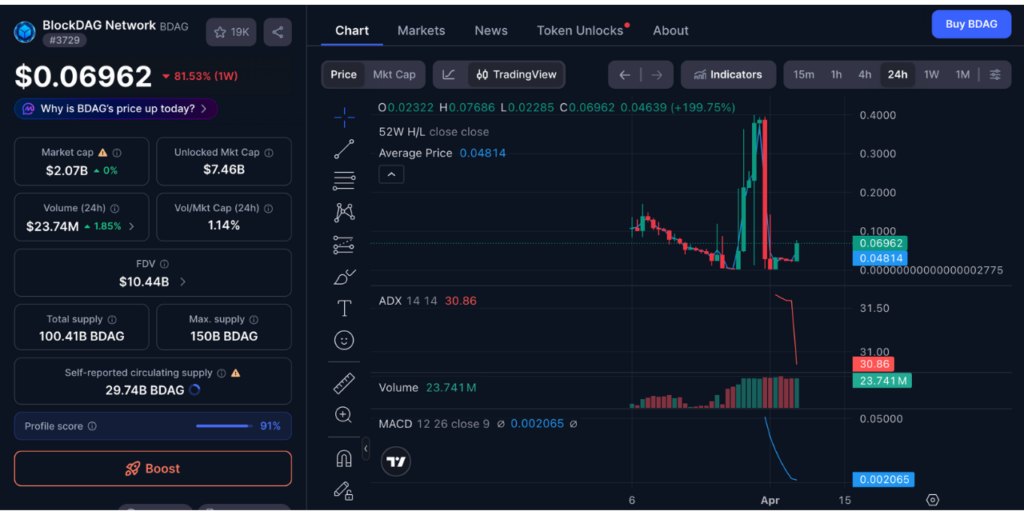Show FDV info tooltip
The width and height of the screenshot is (1024, 515).
(164, 264)
